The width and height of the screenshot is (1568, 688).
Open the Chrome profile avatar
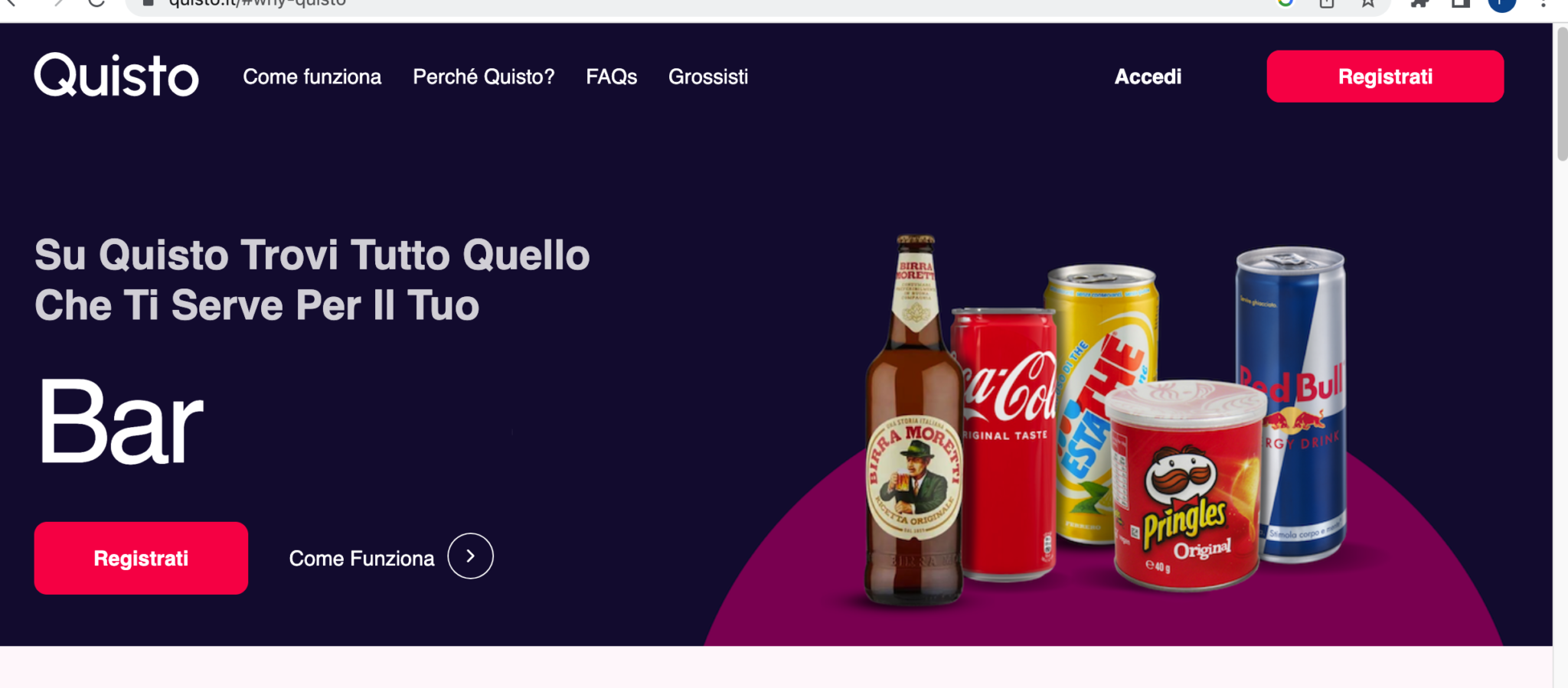(1501, 4)
